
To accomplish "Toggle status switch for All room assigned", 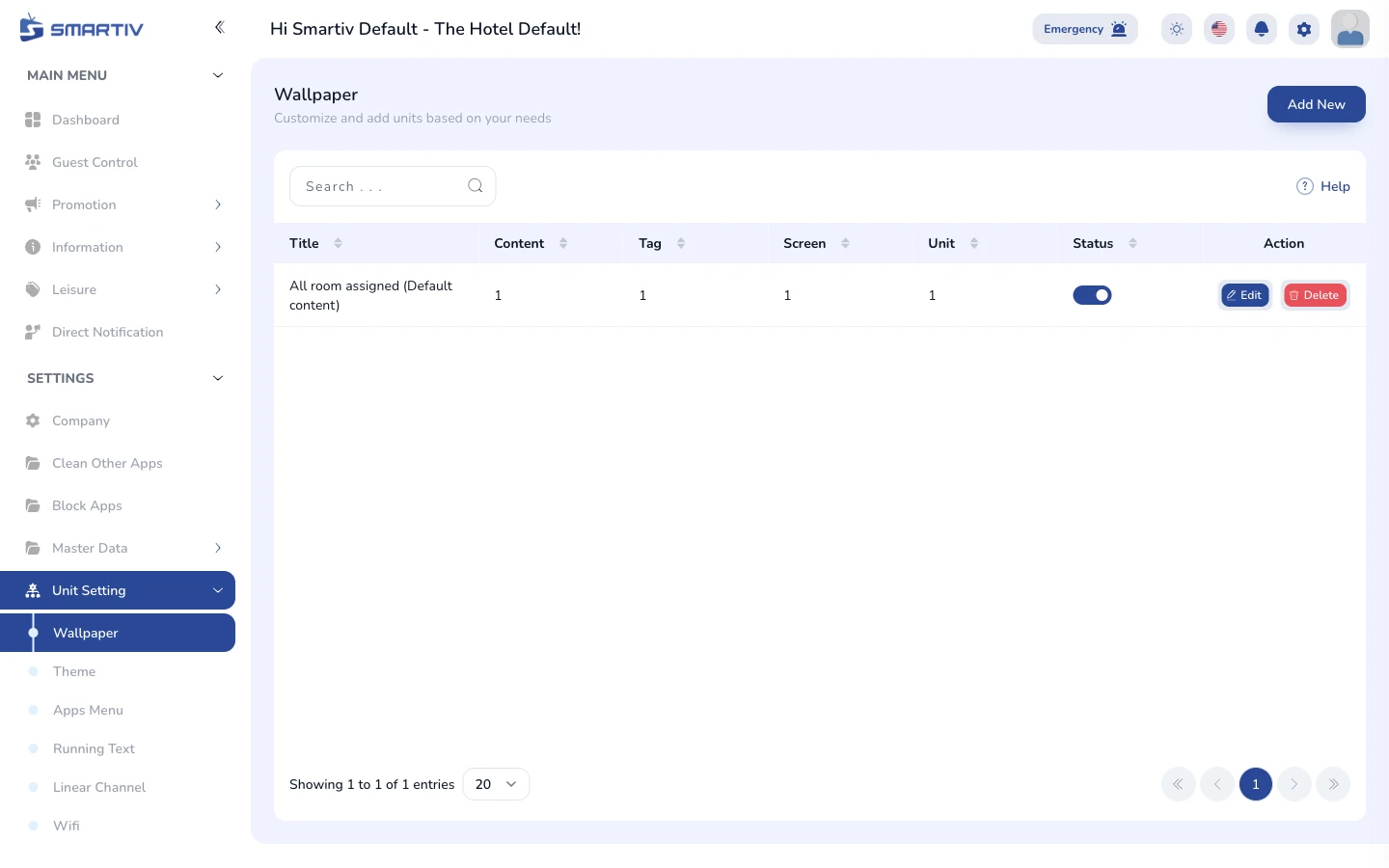I will point(1092,295).
